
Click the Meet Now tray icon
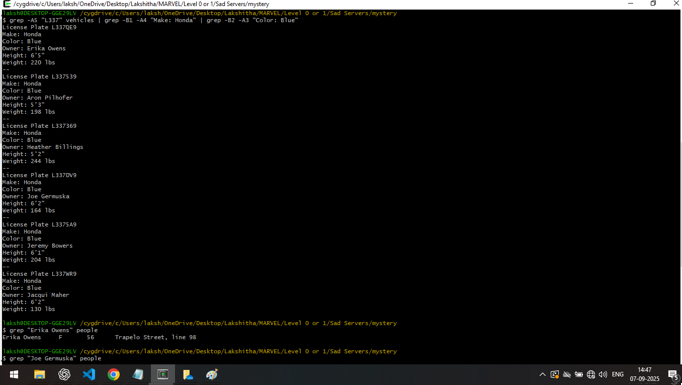(x=555, y=375)
